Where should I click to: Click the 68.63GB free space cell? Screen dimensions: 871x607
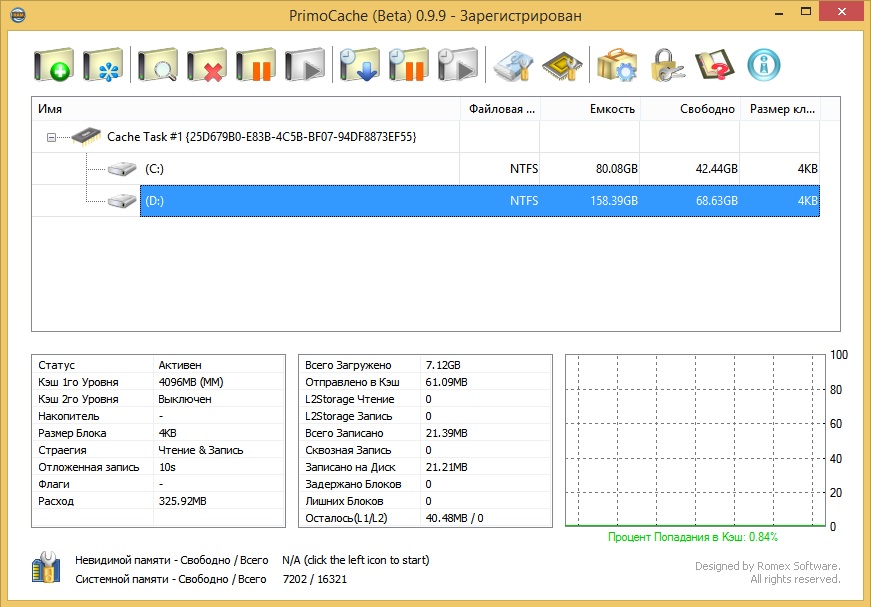(x=717, y=201)
